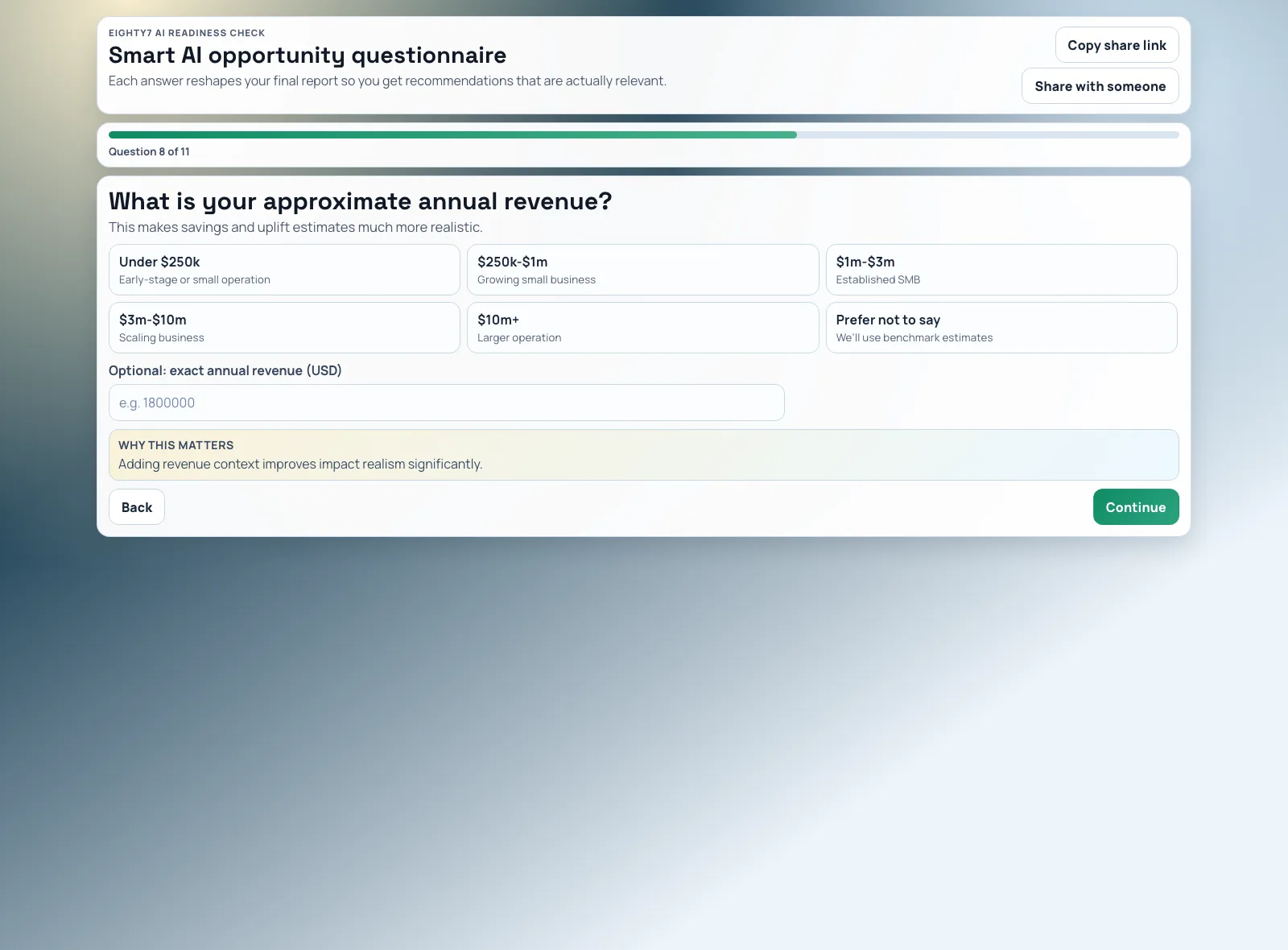The width and height of the screenshot is (1288, 950).
Task: Click the Optional exact annual revenue label
Action: [x=225, y=370]
